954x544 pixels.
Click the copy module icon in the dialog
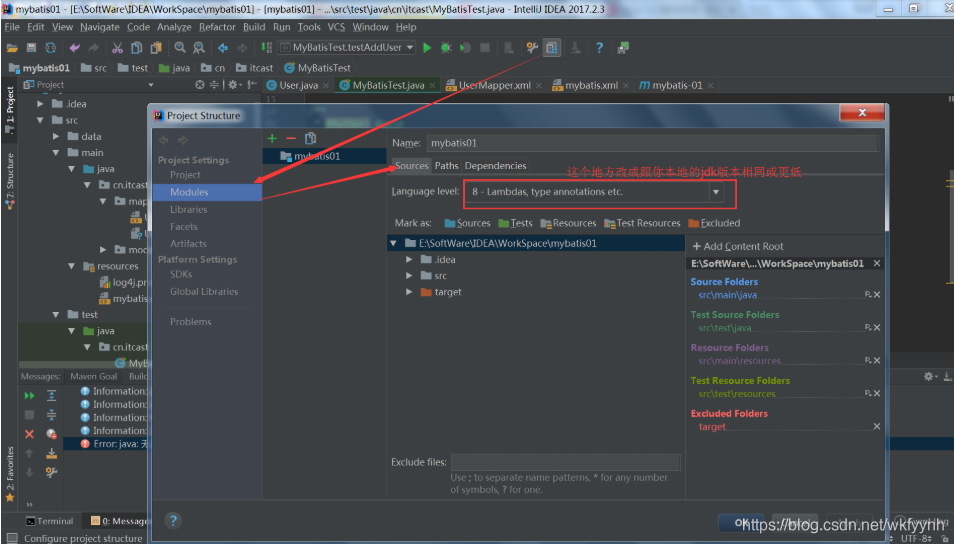310,139
